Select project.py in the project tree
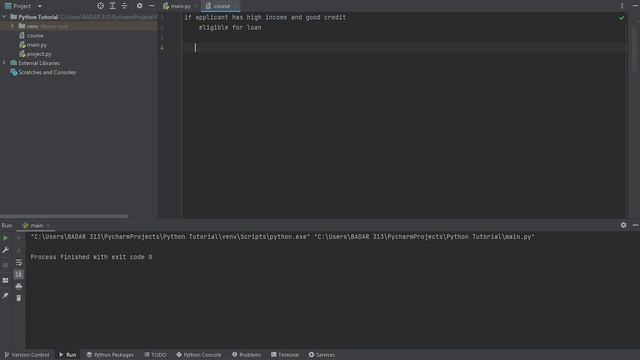 coord(39,54)
